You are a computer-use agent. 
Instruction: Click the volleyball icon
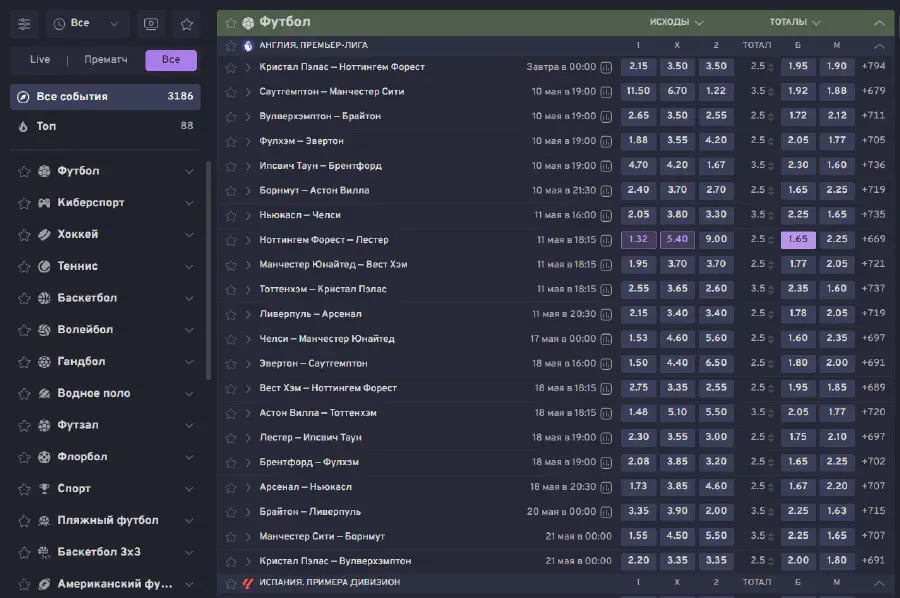44,330
